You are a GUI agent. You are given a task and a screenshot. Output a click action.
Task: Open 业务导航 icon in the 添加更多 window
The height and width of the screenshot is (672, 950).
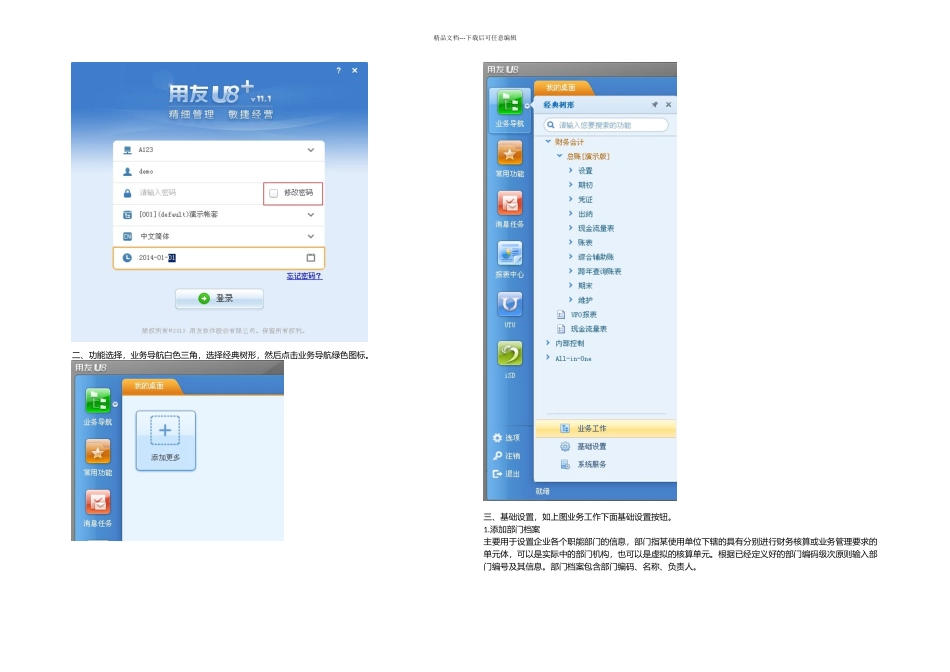pos(98,401)
